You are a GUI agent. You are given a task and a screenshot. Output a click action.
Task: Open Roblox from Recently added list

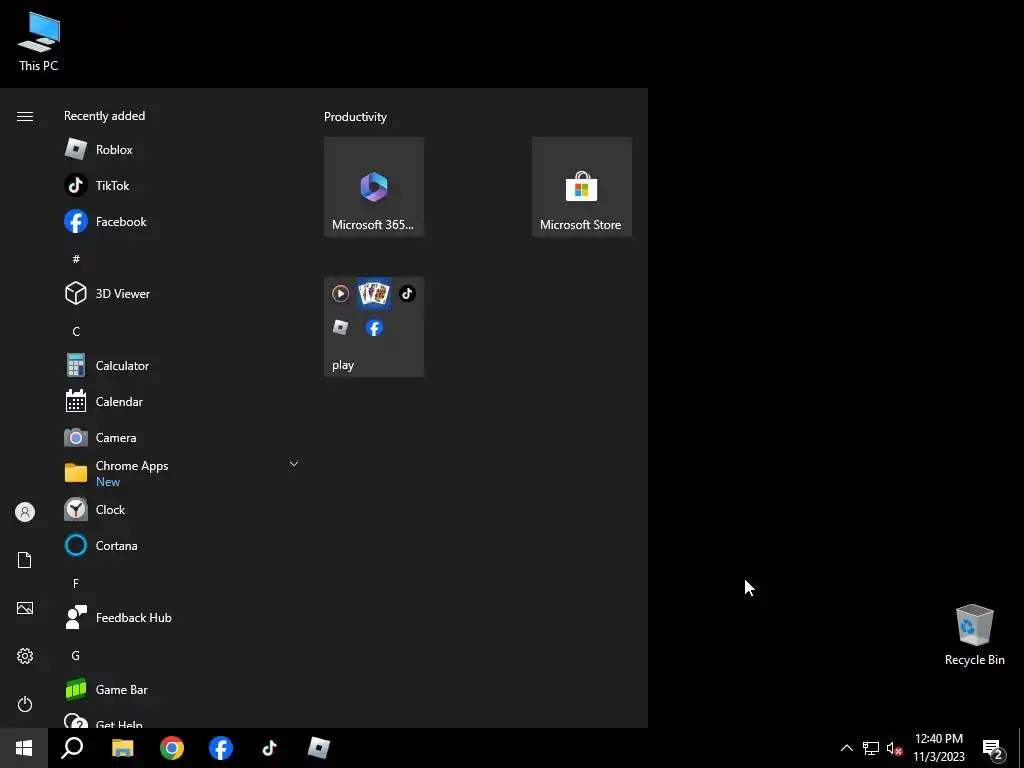tap(181, 150)
